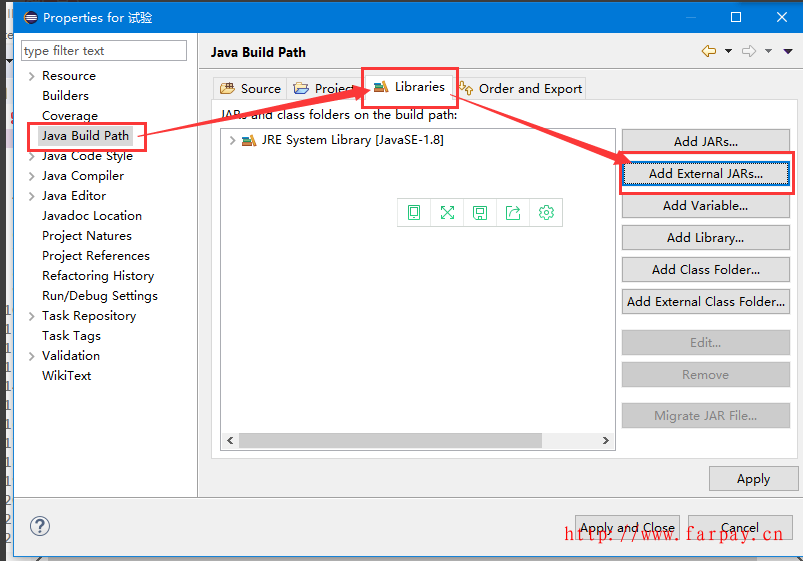Viewport: 803px width, 561px height.
Task: Expand the JRE System Library node
Action: point(233,140)
